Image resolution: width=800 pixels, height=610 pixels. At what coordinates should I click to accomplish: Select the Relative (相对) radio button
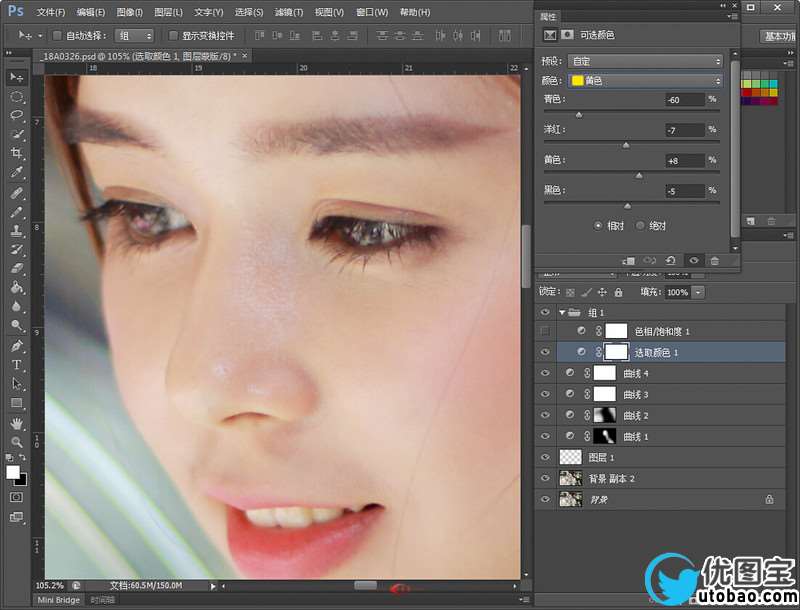pyautogui.click(x=598, y=225)
